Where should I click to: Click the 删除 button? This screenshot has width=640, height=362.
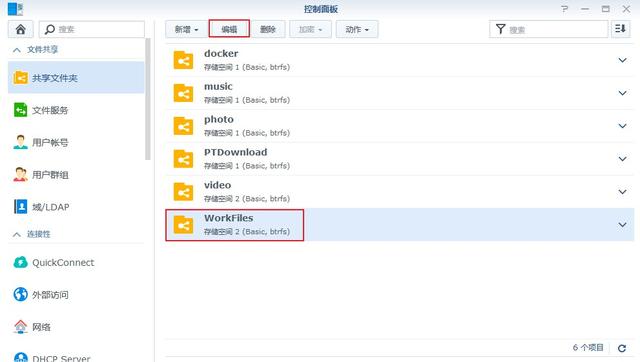(268, 29)
